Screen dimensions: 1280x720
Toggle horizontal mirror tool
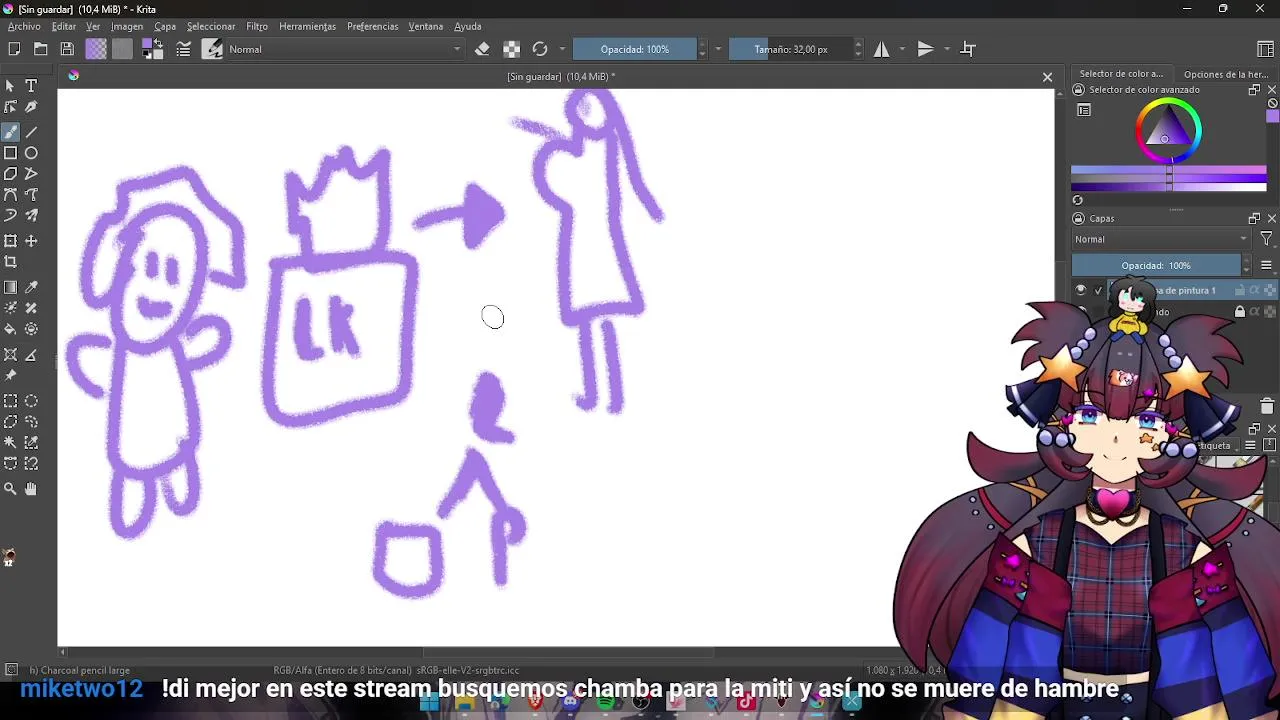(881, 49)
